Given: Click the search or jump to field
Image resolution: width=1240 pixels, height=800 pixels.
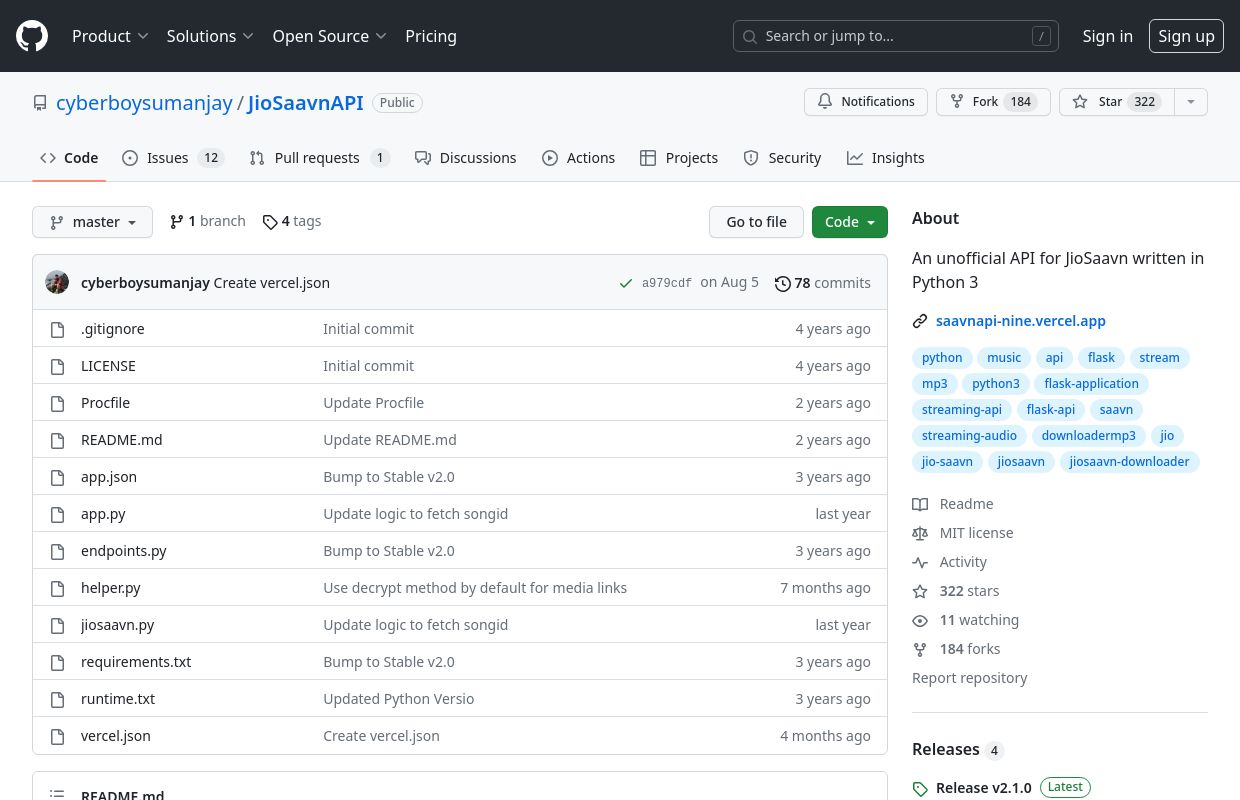Looking at the screenshot, I should pyautogui.click(x=896, y=36).
